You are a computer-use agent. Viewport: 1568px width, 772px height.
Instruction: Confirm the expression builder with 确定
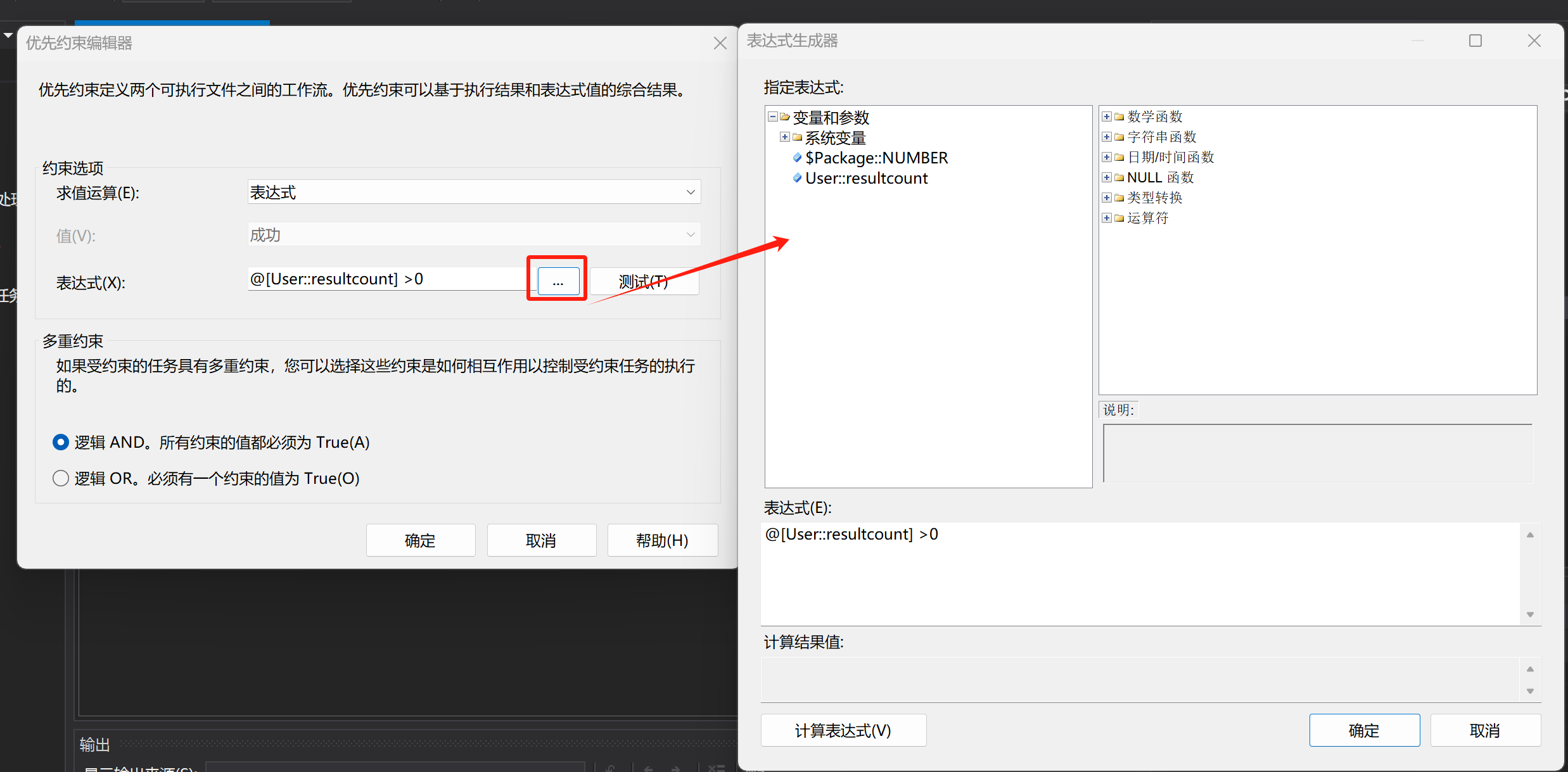tap(1363, 730)
